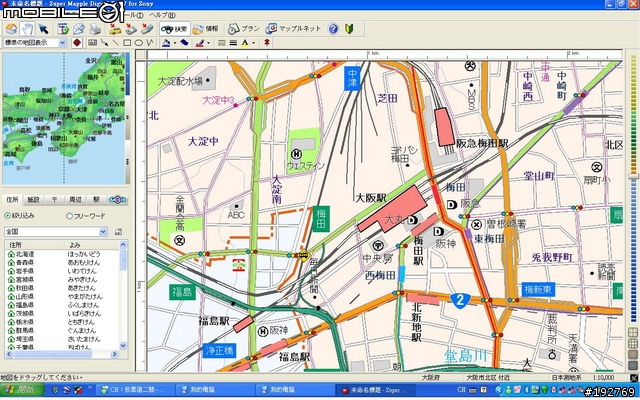Click the small icon beside 全国 dropdown
640x400 pixels.
[118, 232]
